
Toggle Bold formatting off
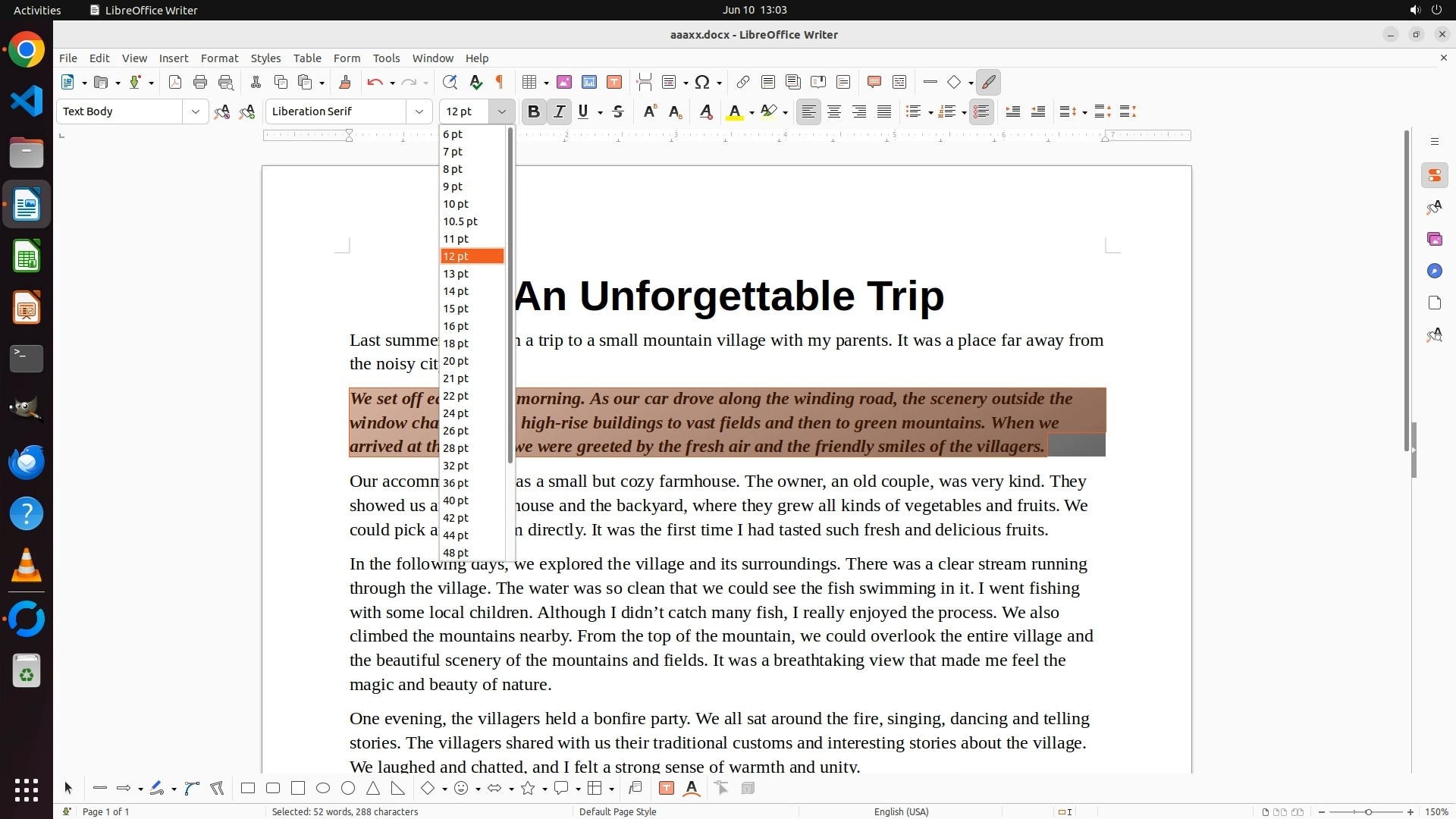pyautogui.click(x=534, y=111)
